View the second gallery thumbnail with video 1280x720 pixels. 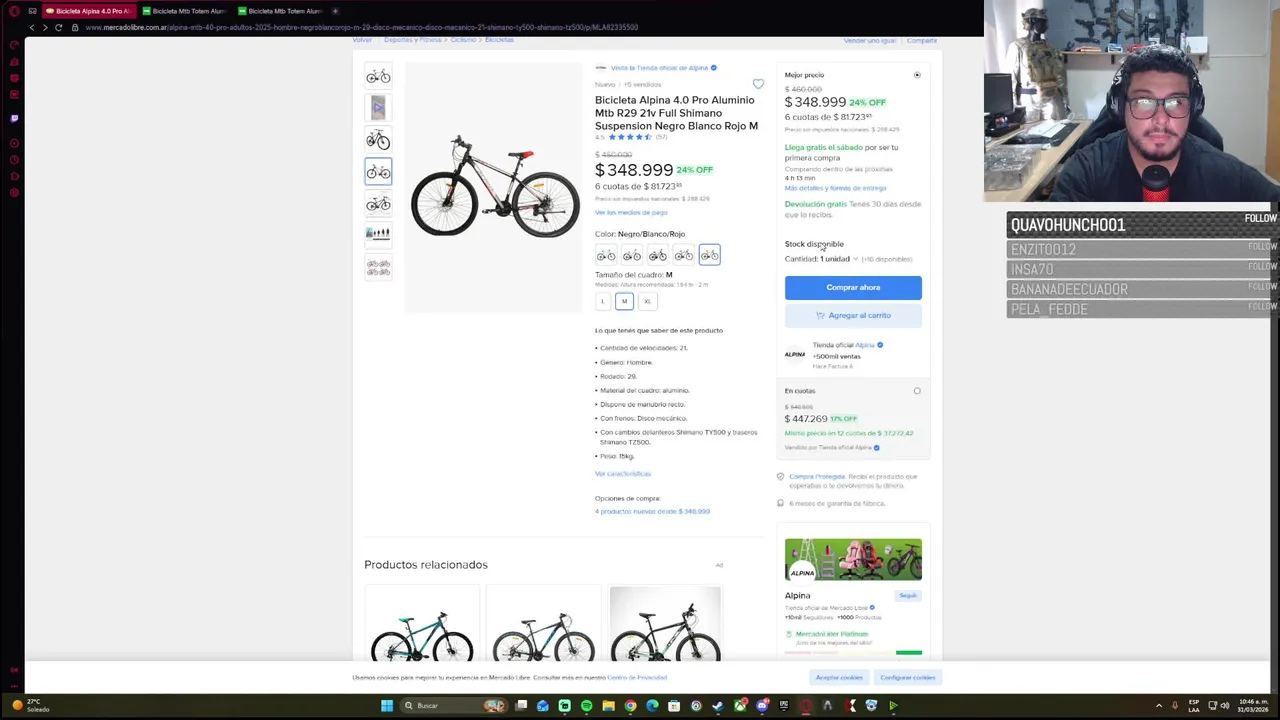click(x=378, y=108)
